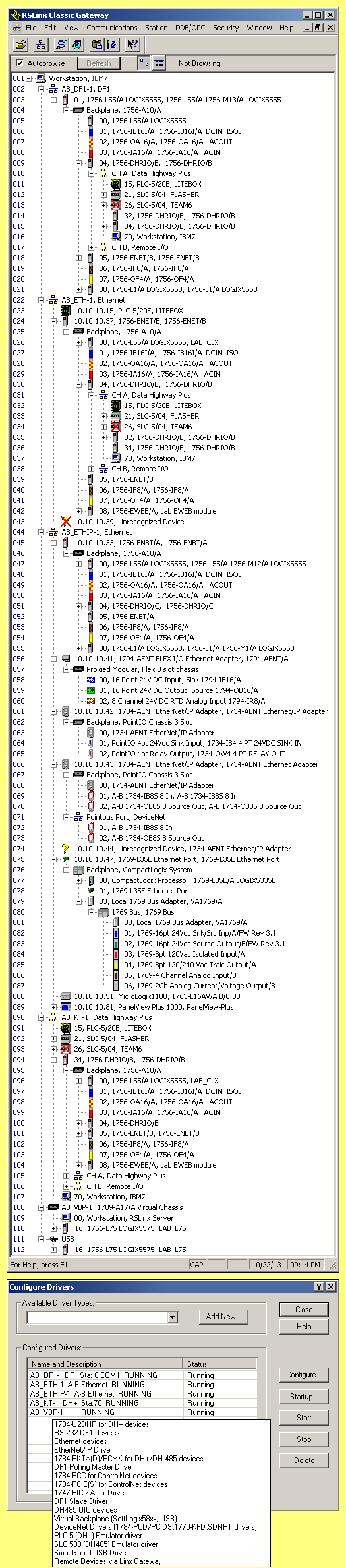Image resolution: width=346 pixels, height=1568 pixels.
Task: Click the Open folder toolbar icon
Action: click(x=21, y=45)
